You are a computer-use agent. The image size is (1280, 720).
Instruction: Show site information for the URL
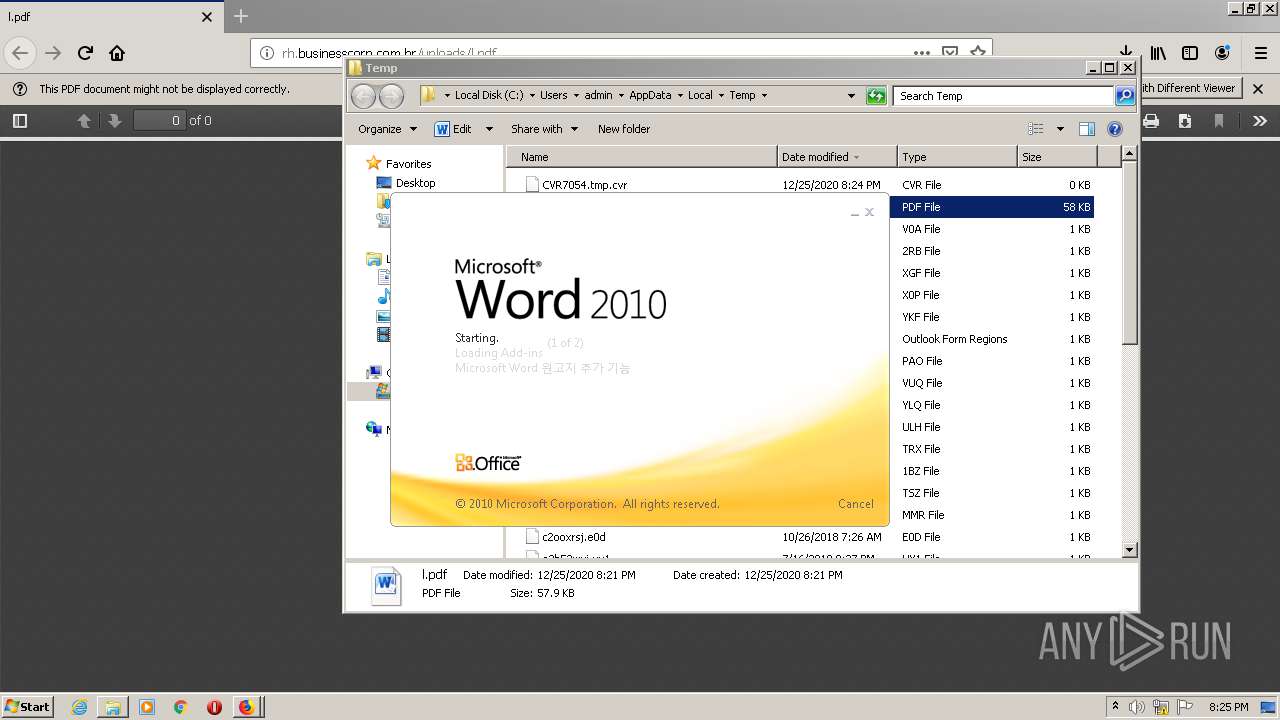(267, 53)
